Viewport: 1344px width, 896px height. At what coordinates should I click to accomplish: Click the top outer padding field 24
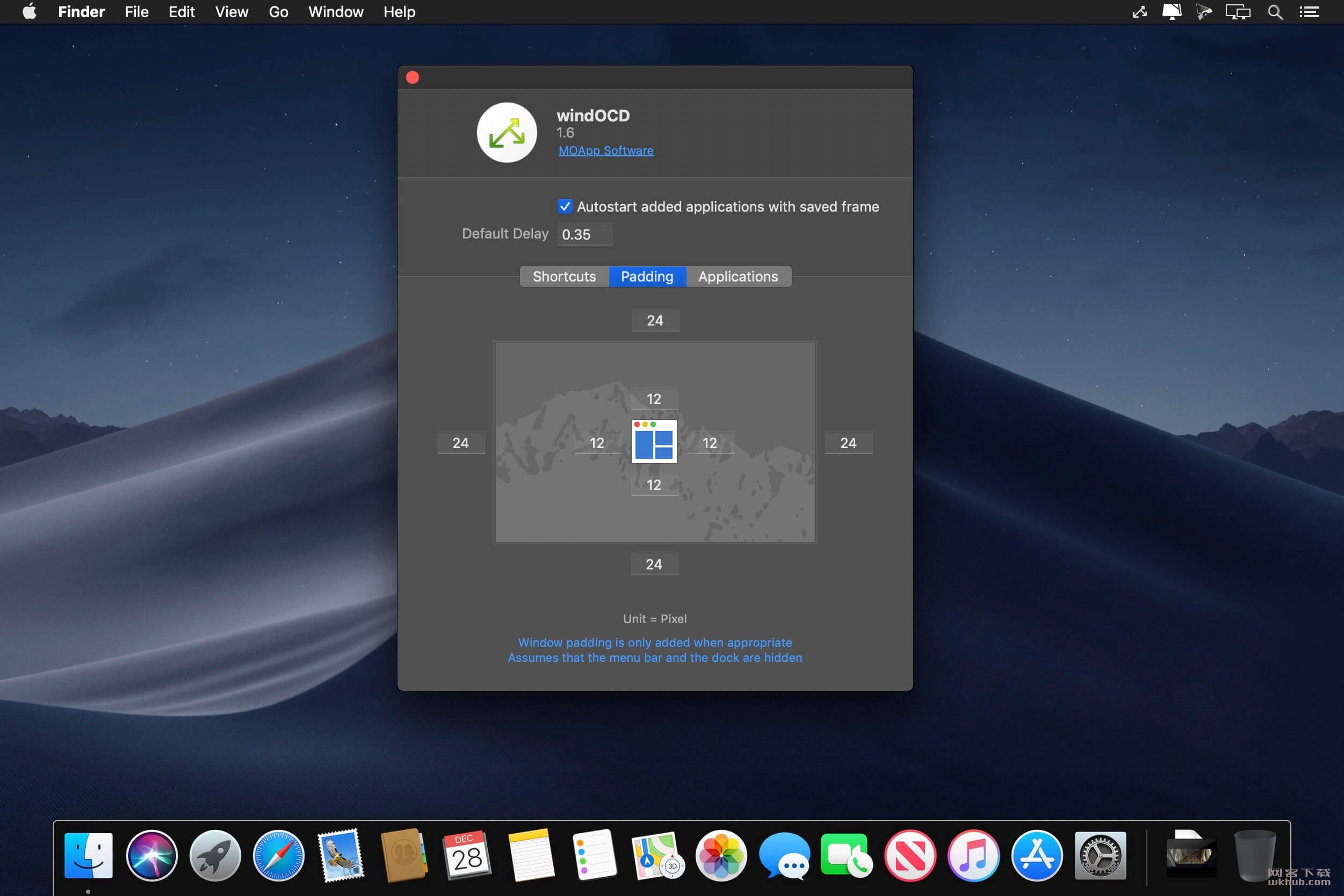click(655, 321)
